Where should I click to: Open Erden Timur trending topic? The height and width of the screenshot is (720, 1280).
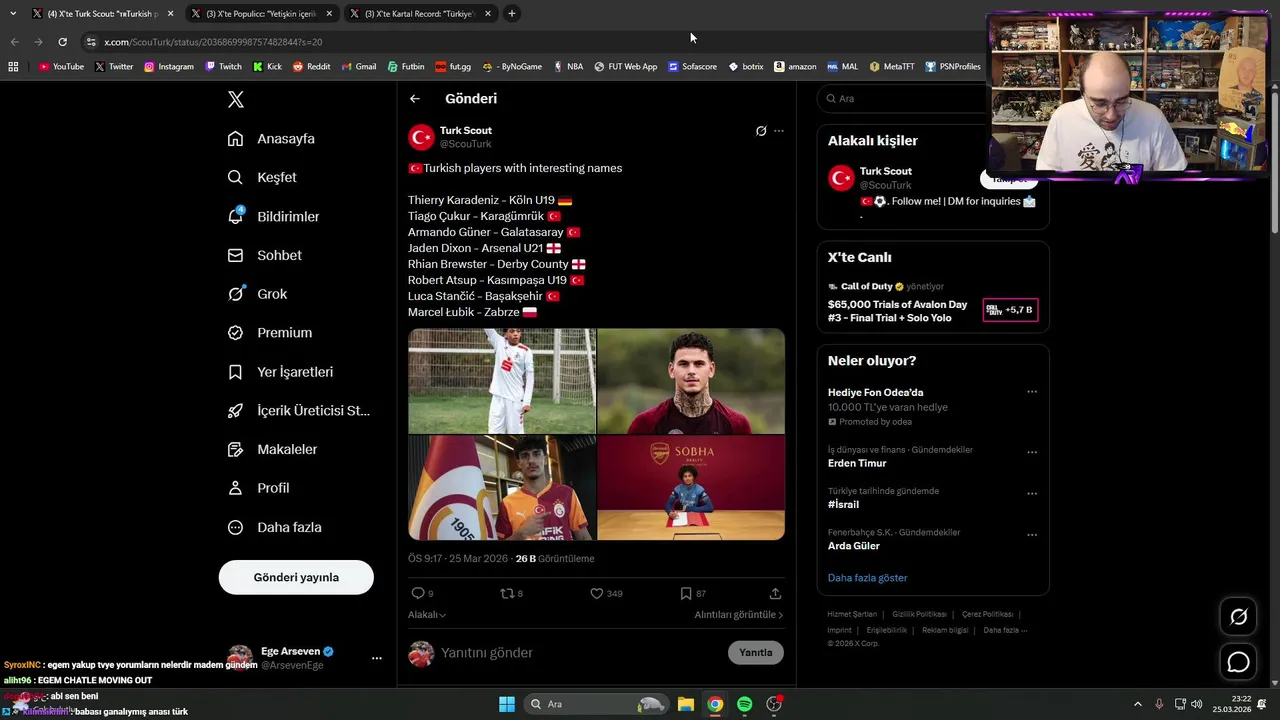click(x=857, y=463)
